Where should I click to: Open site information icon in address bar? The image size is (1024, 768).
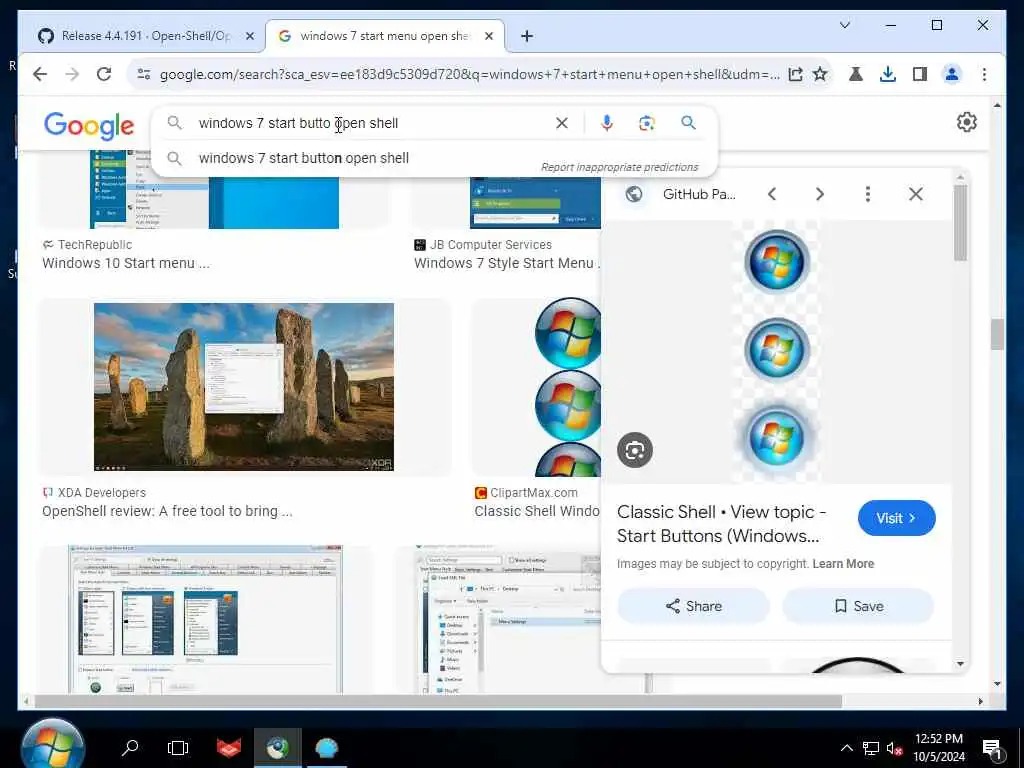click(x=144, y=74)
